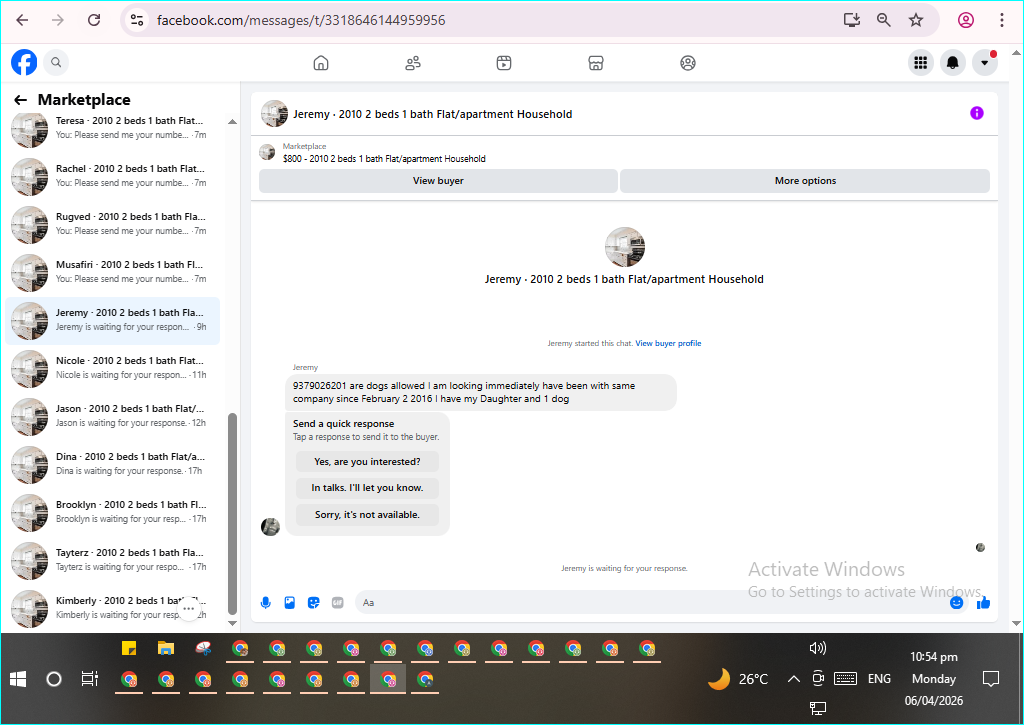The width and height of the screenshot is (1024, 725).
Task: Open Nicole's conversation in the list
Action: coord(113,368)
